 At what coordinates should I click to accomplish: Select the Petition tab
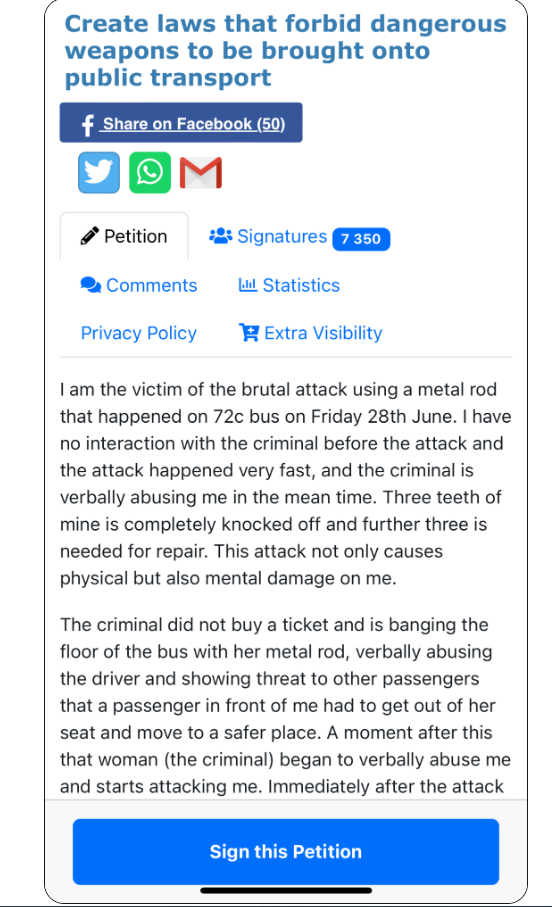pyautogui.click(x=124, y=237)
